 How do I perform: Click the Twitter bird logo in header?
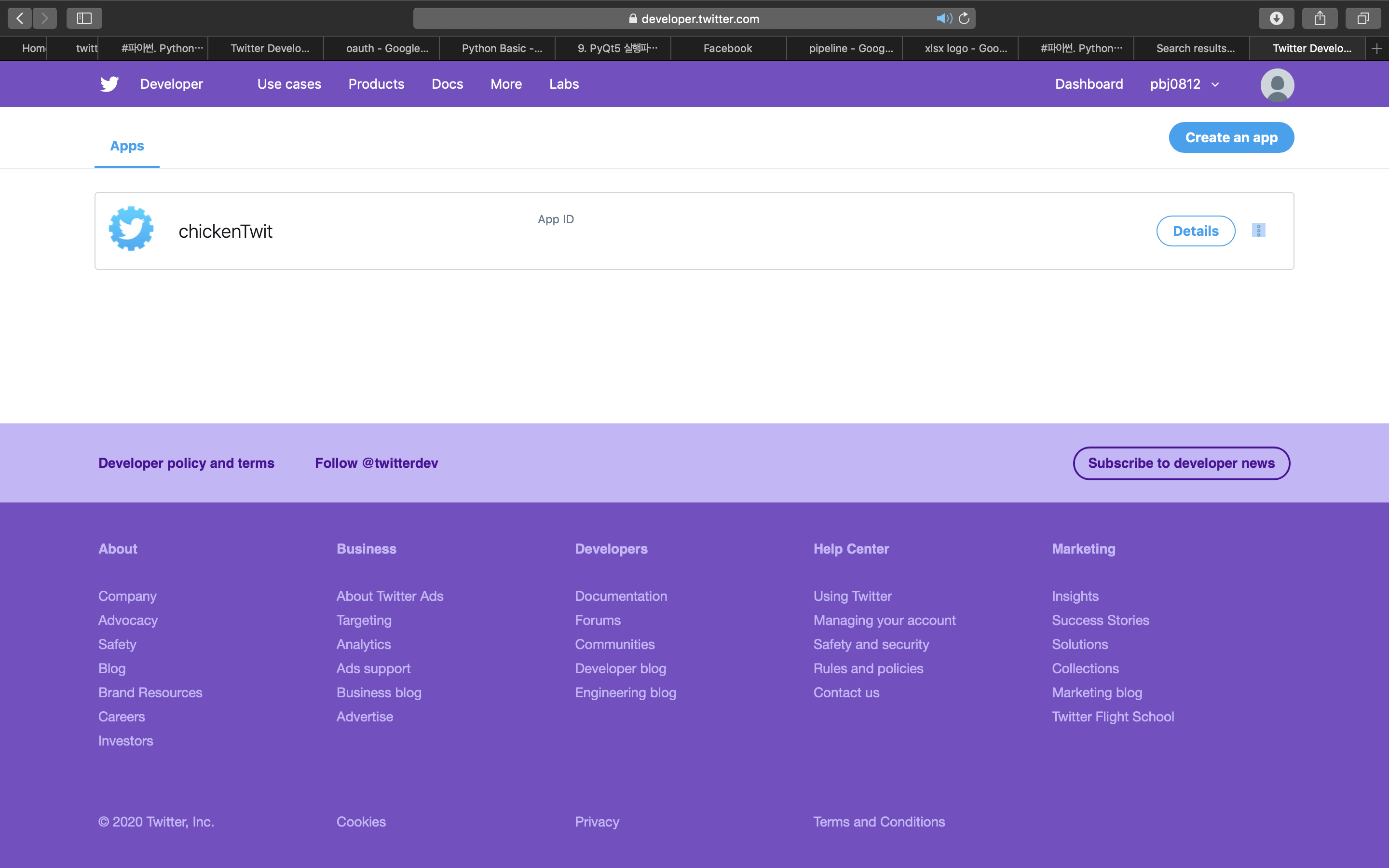click(x=109, y=84)
